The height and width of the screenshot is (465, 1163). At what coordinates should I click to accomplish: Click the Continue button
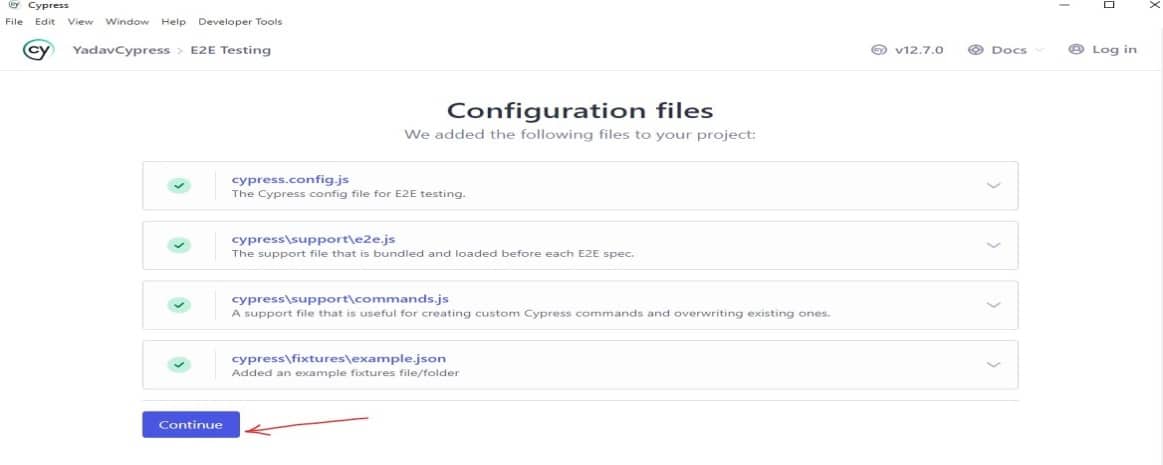(191, 424)
